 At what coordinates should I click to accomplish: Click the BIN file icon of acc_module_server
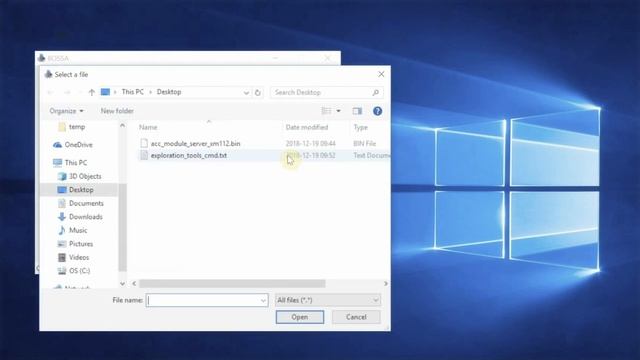(x=144, y=143)
